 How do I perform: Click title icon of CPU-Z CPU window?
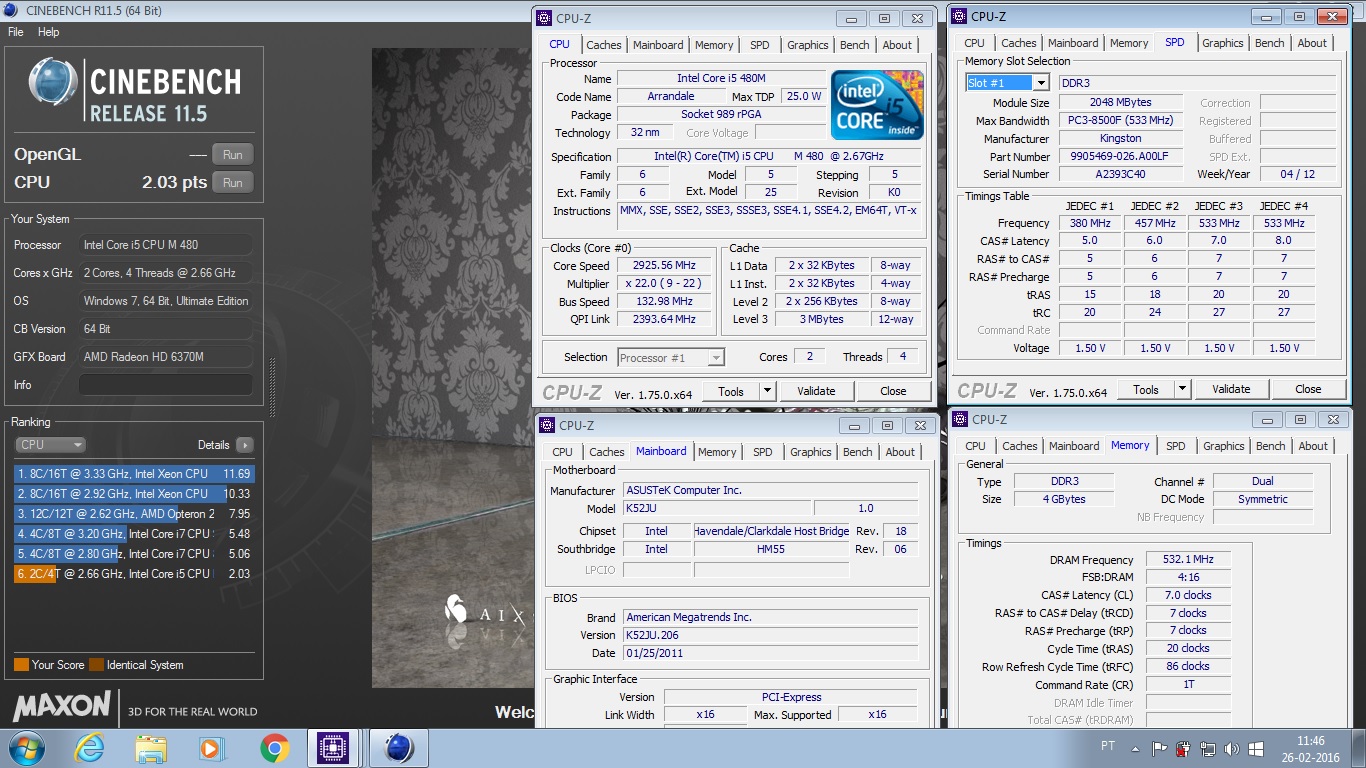click(543, 17)
